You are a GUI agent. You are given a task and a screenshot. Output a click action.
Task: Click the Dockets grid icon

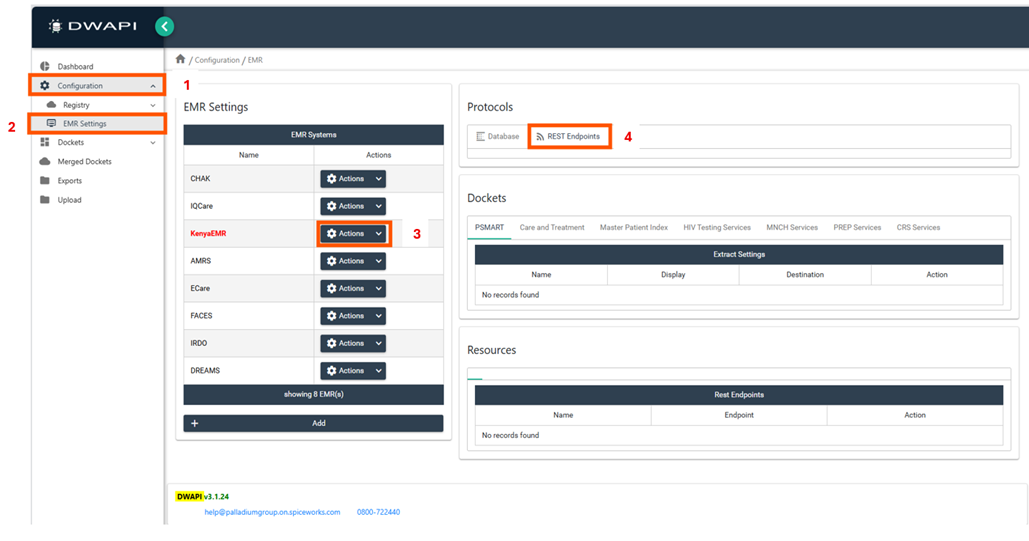click(45, 142)
